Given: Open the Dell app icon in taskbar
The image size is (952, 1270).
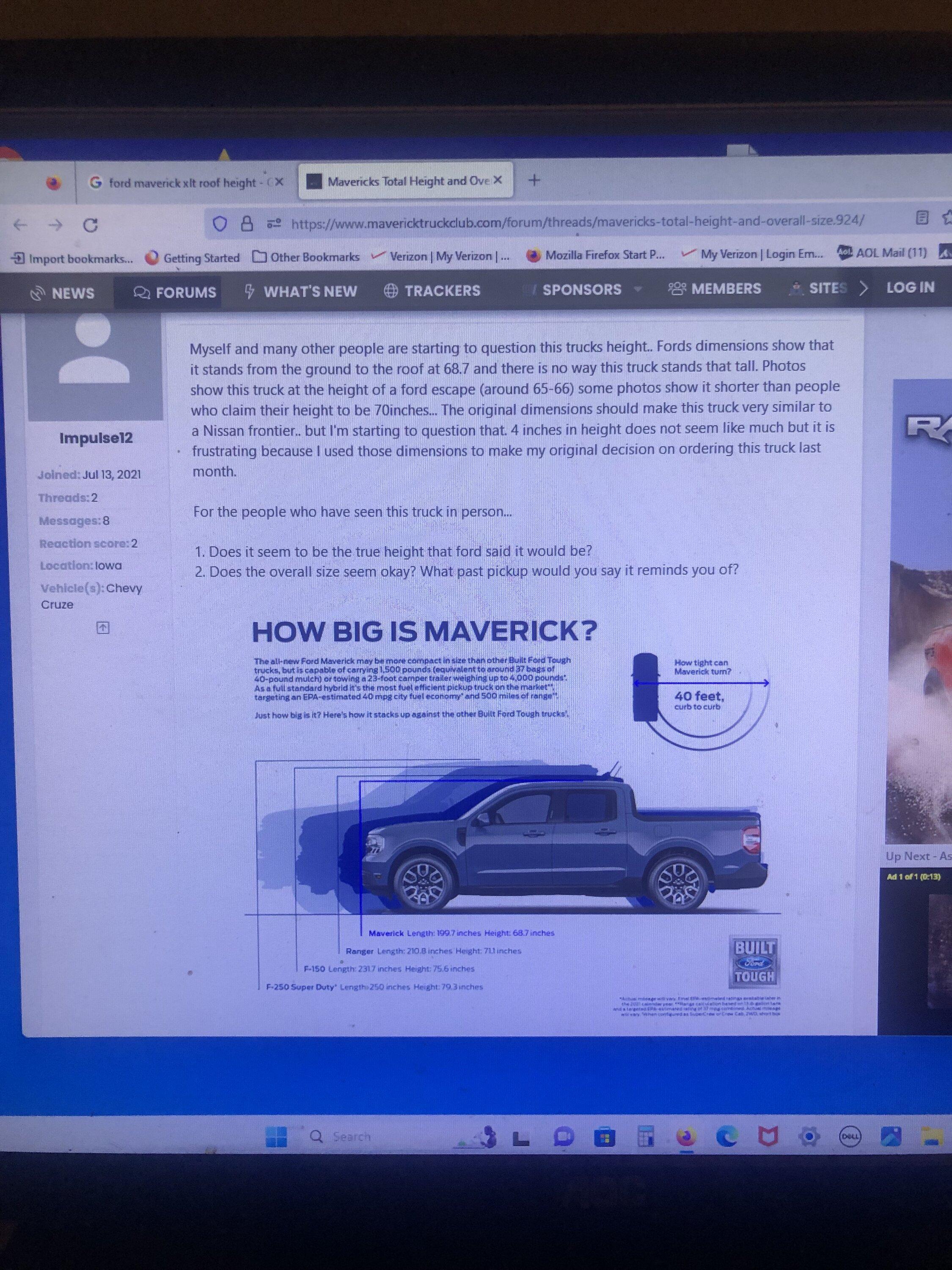Looking at the screenshot, I should pos(850,1136).
